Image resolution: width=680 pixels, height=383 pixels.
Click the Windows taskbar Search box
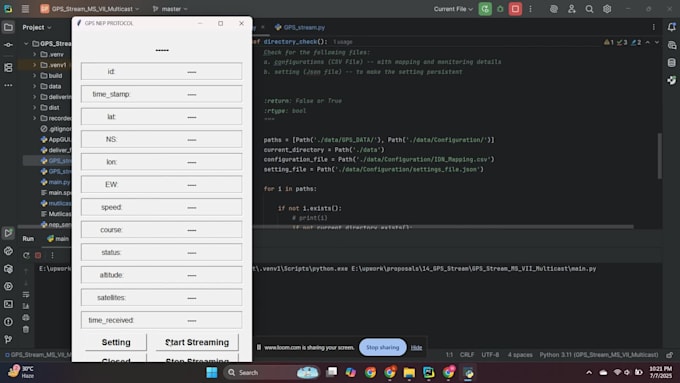point(271,373)
